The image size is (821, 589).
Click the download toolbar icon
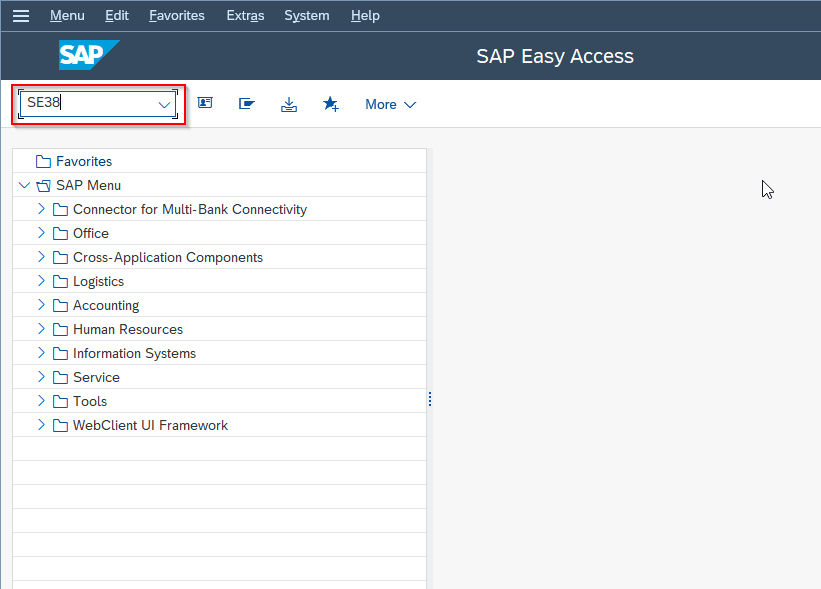click(289, 104)
